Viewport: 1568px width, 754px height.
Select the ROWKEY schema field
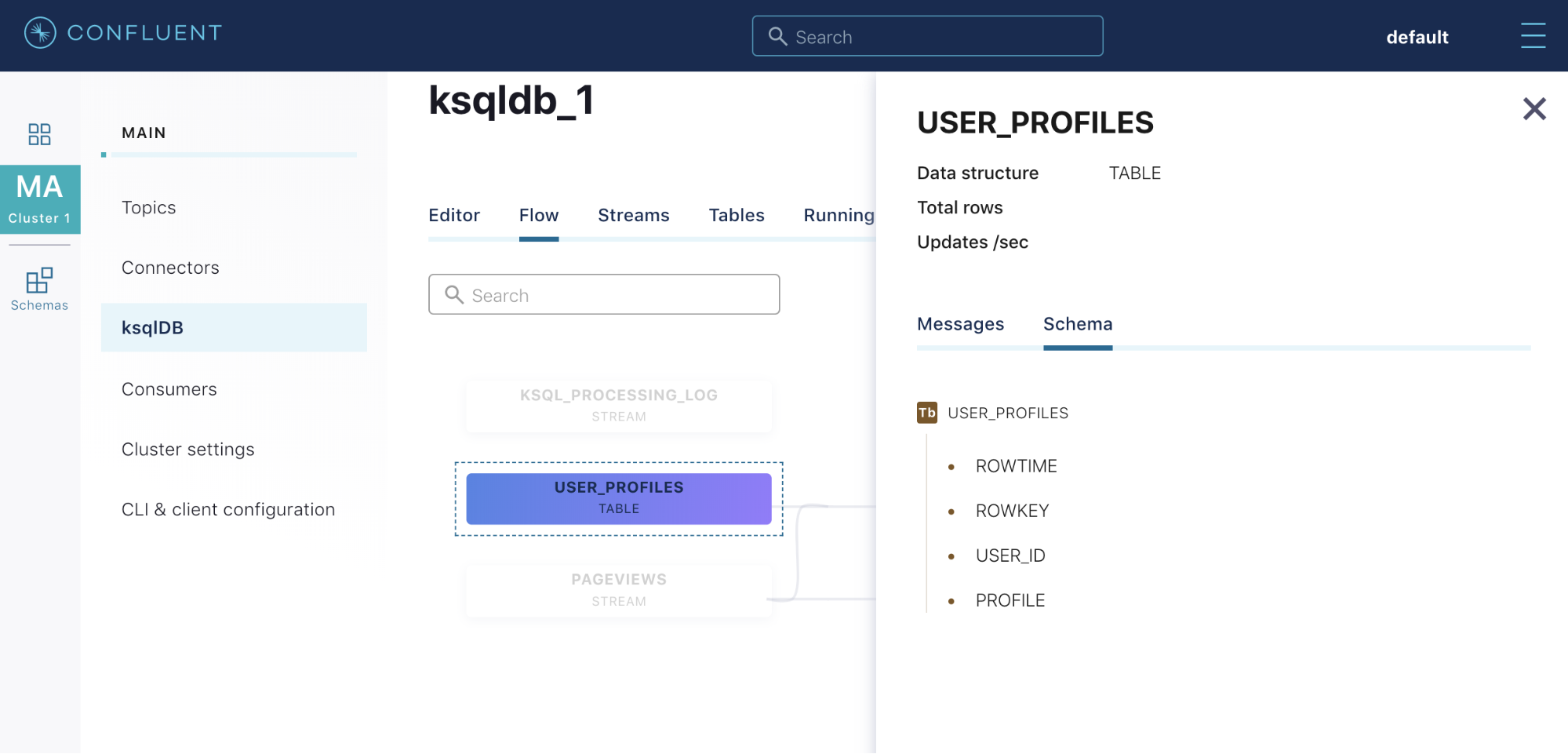tap(1012, 511)
